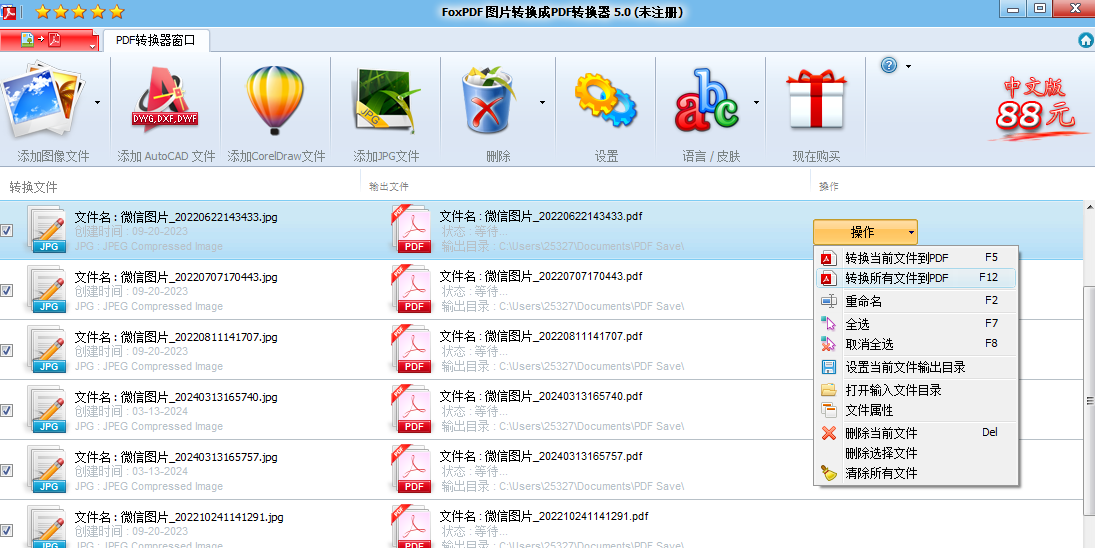Click the home icon at top right
Viewport: 1095px width, 548px height.
click(1086, 40)
